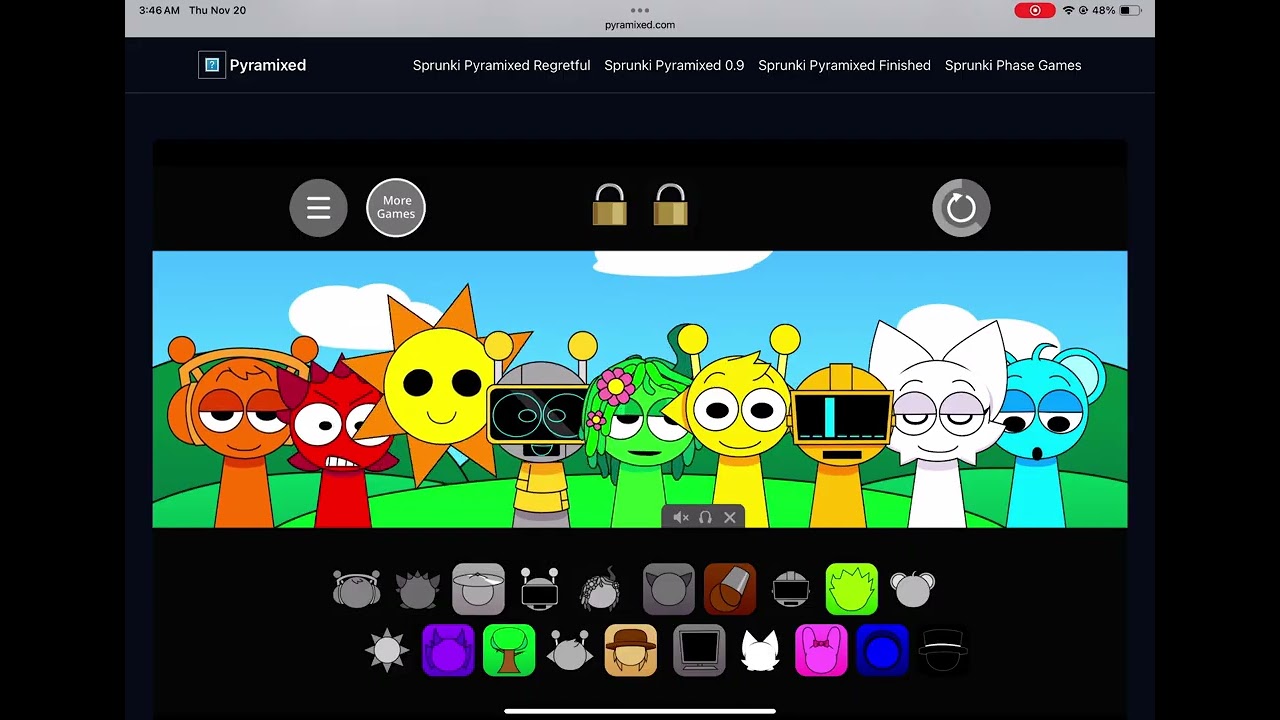Choose the gray sun character icon
Screen dimensions: 1280x720
click(387, 650)
